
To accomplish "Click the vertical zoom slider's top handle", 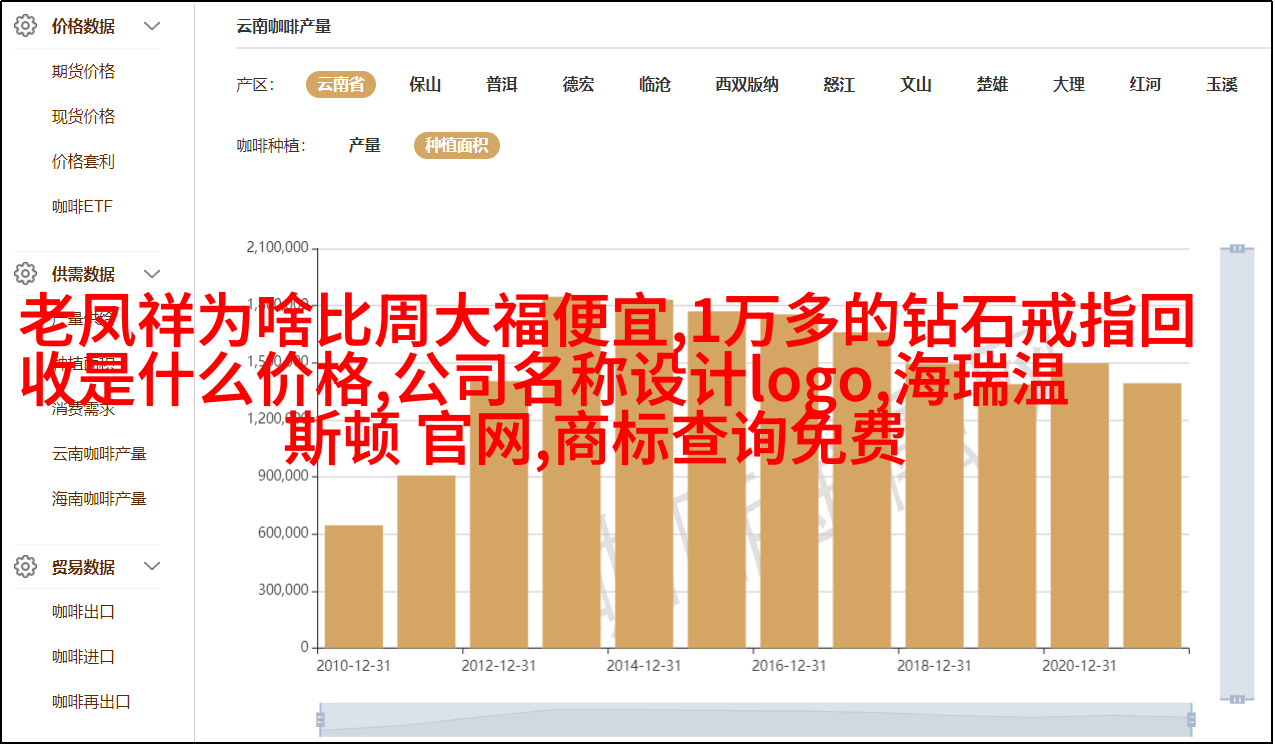I will [1237, 248].
